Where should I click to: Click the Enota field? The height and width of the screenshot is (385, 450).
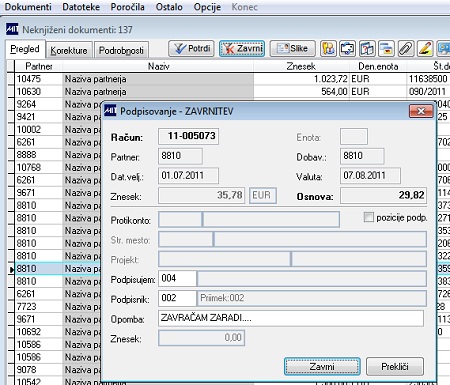coord(354,136)
